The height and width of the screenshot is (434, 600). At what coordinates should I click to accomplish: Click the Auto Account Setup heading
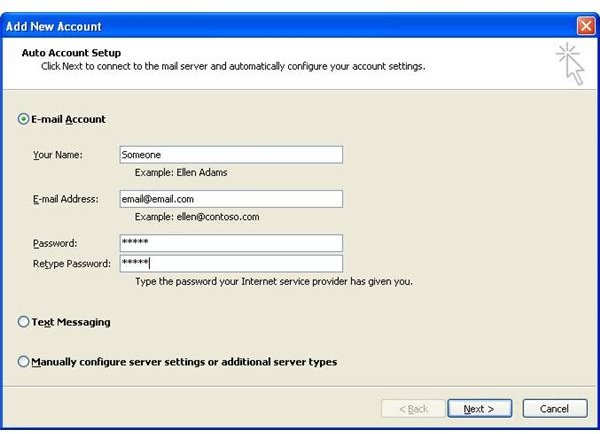(71, 53)
